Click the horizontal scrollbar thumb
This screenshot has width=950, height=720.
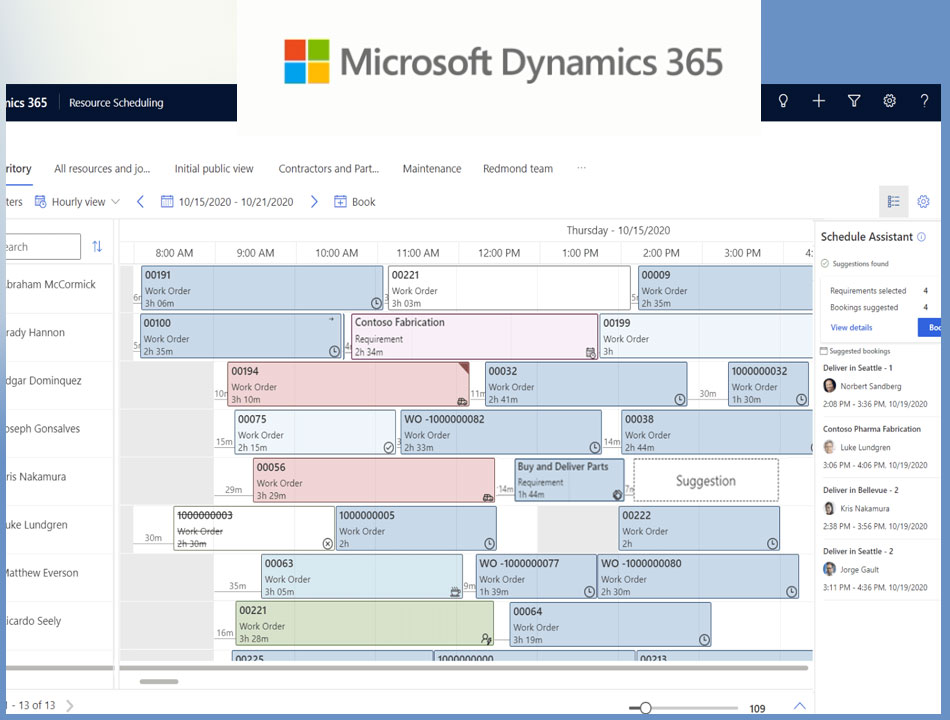coord(159,681)
